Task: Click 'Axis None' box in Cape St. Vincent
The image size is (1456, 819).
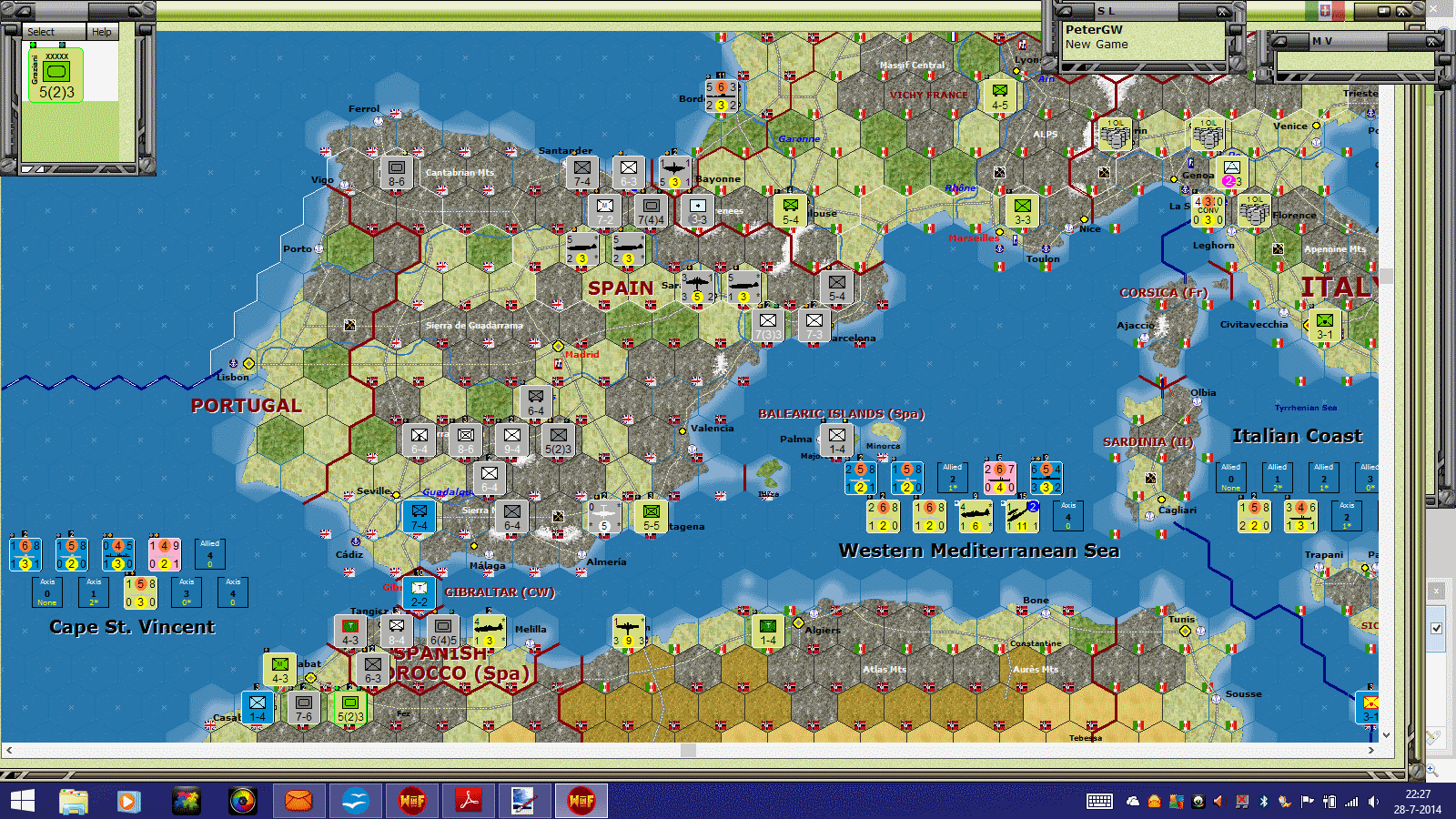Action: click(x=47, y=592)
